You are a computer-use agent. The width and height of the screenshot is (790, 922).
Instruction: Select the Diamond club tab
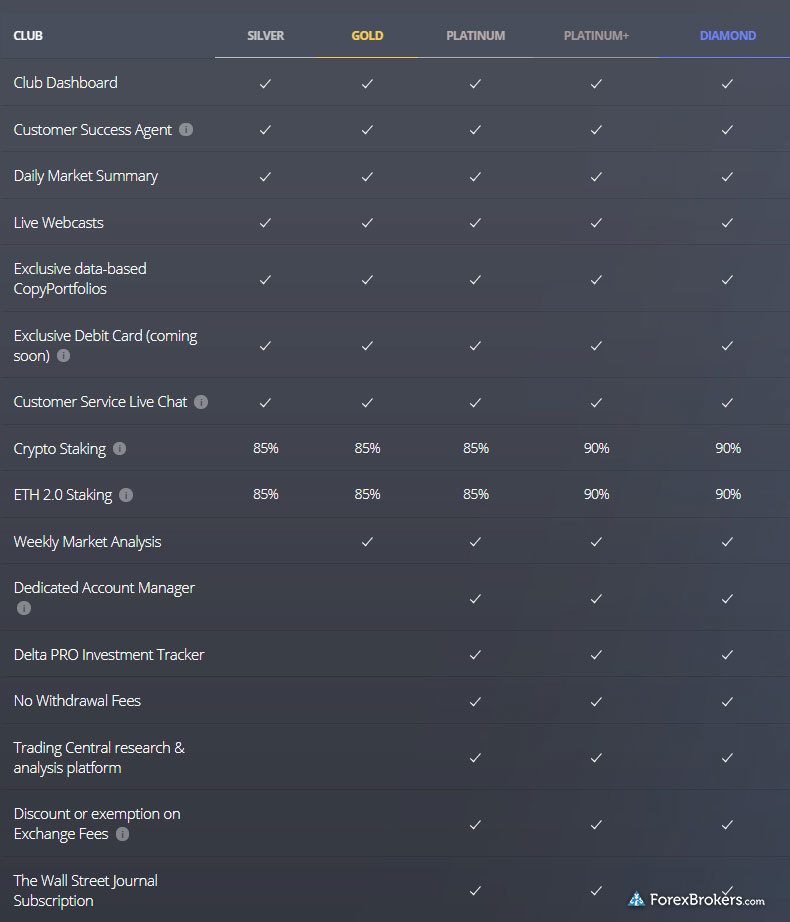(x=728, y=36)
